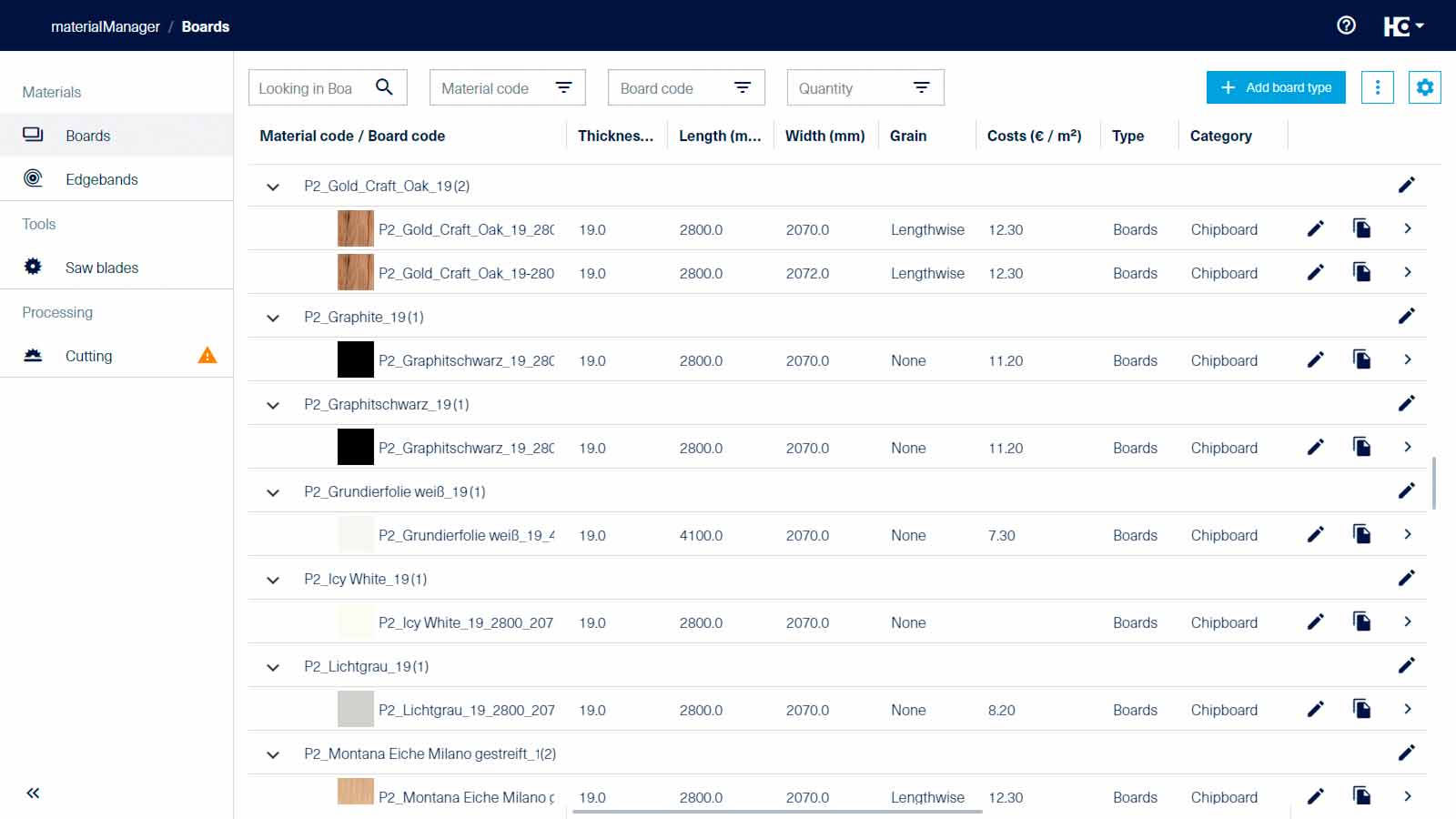The width and height of the screenshot is (1456, 819).
Task: Collapse the sidebar with double-chevron icon
Action: pyautogui.click(x=33, y=794)
